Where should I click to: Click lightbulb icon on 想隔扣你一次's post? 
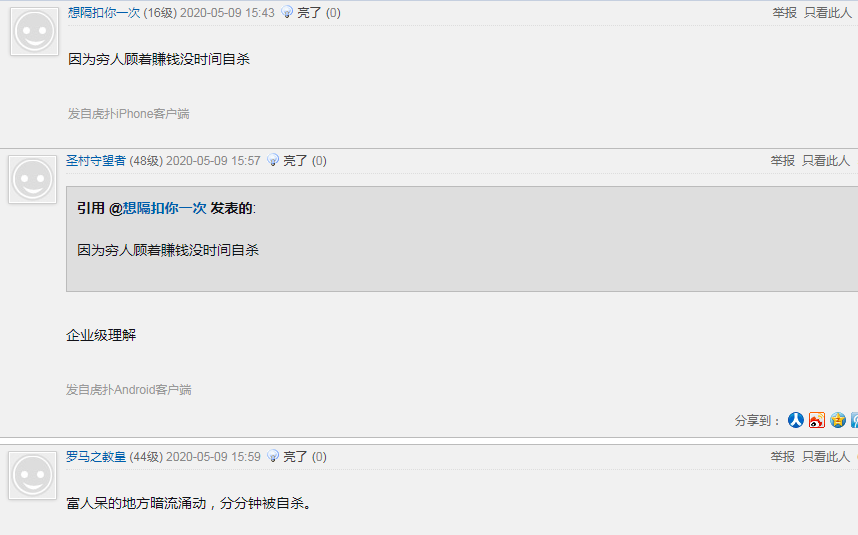pyautogui.click(x=287, y=12)
